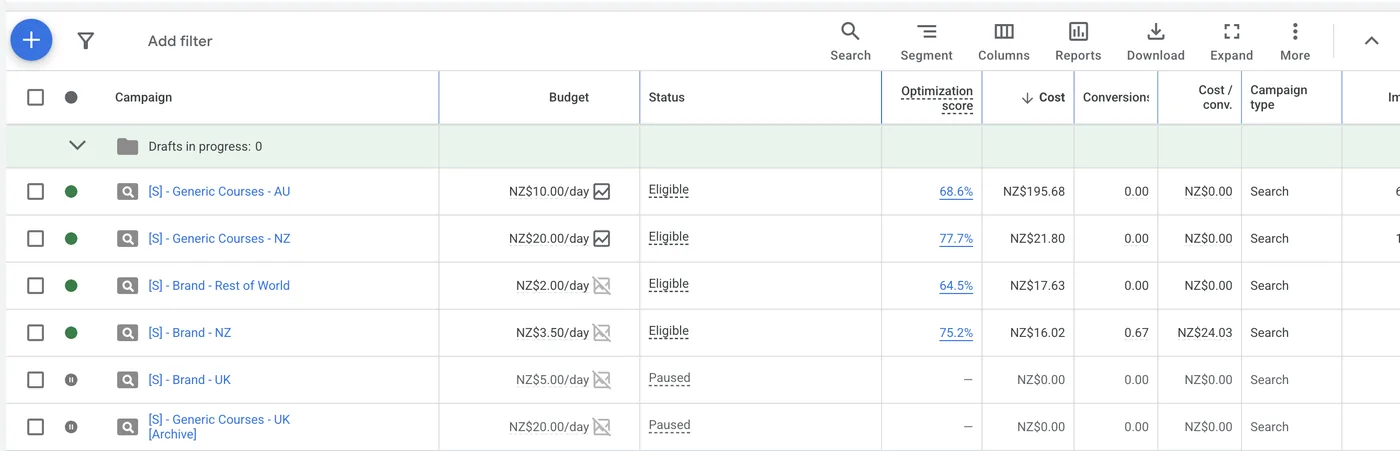Click search campaign icon for Generic Courses - AU
The image size is (1400, 451).
coord(127,192)
